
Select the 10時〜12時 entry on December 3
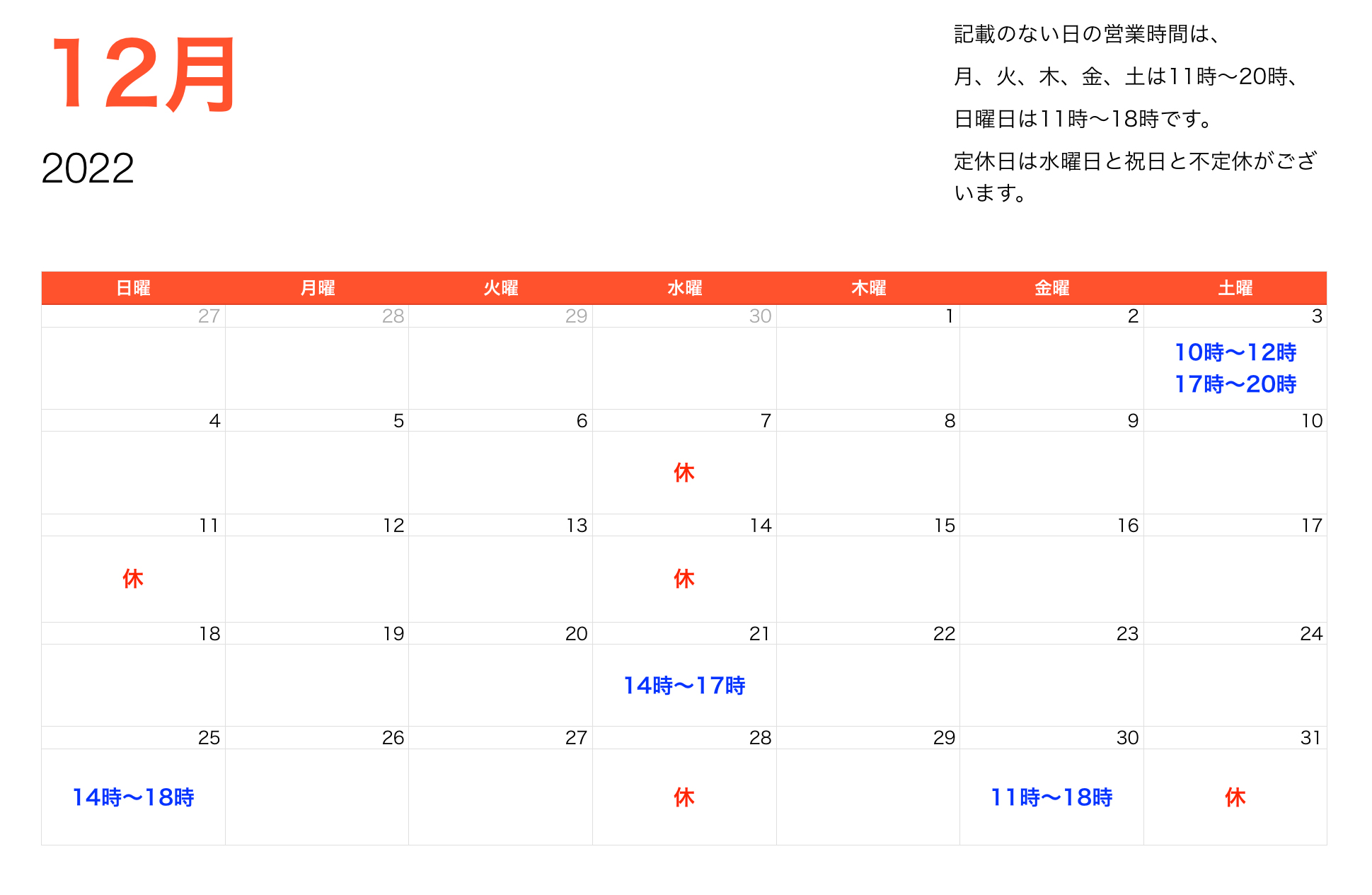click(1235, 352)
